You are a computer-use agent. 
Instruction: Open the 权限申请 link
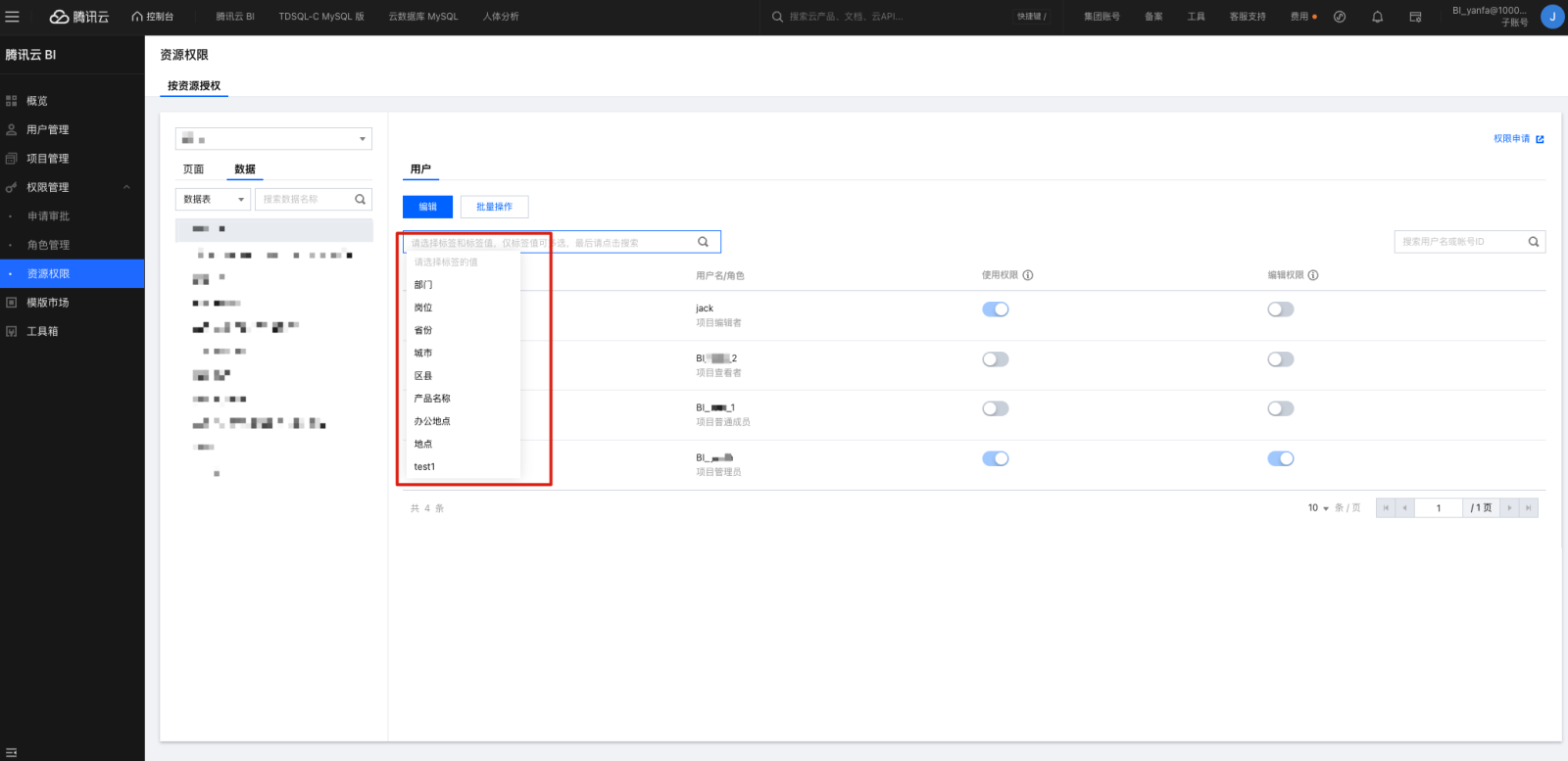coord(1511,139)
